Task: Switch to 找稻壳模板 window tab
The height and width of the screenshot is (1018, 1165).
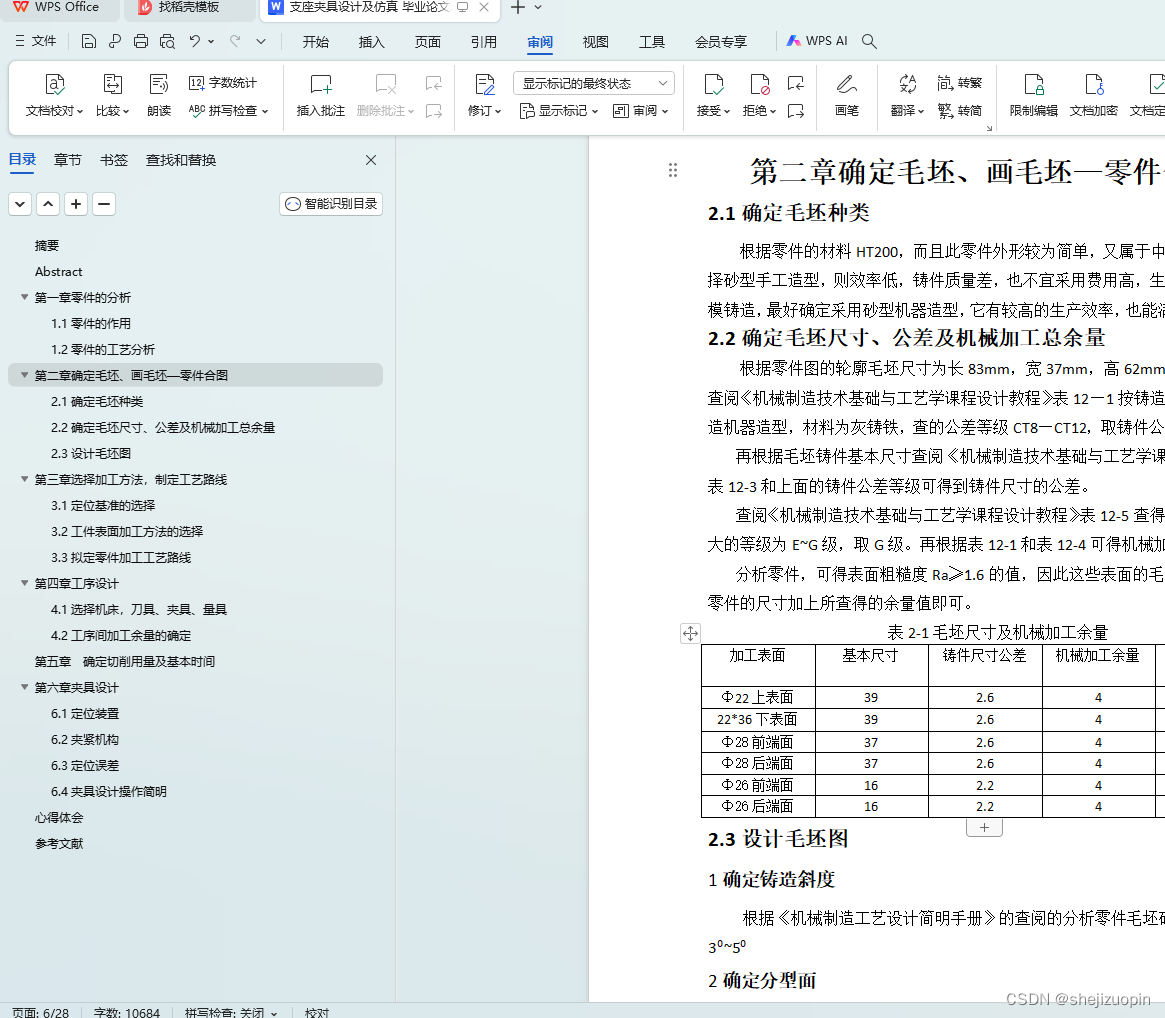Action: [189, 7]
